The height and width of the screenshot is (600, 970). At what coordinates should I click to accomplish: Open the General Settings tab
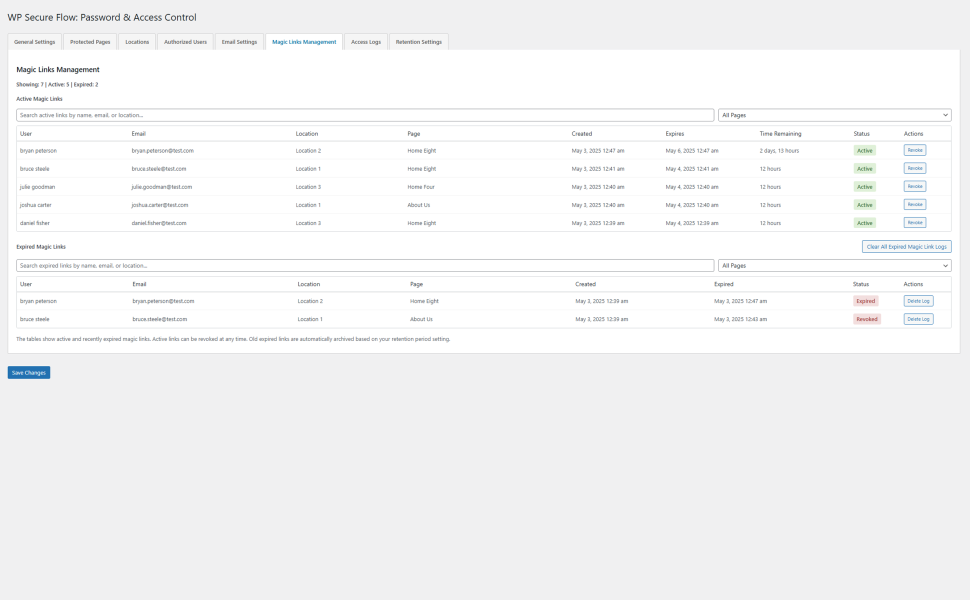click(x=35, y=42)
